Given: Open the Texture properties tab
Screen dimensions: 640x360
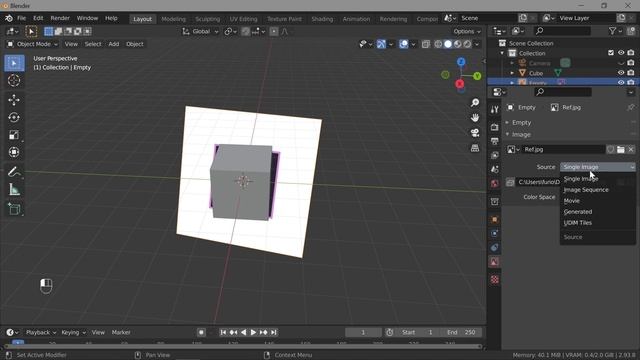Looking at the screenshot, I should (495, 280).
